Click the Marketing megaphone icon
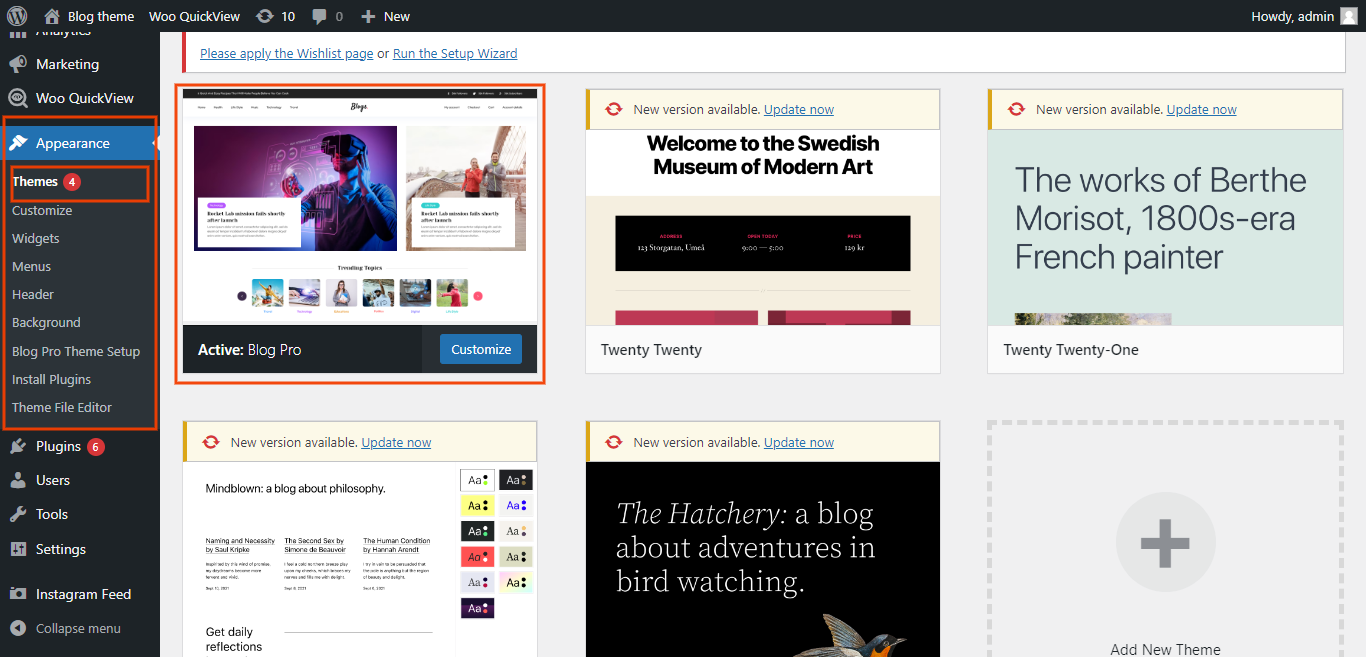 point(18,64)
